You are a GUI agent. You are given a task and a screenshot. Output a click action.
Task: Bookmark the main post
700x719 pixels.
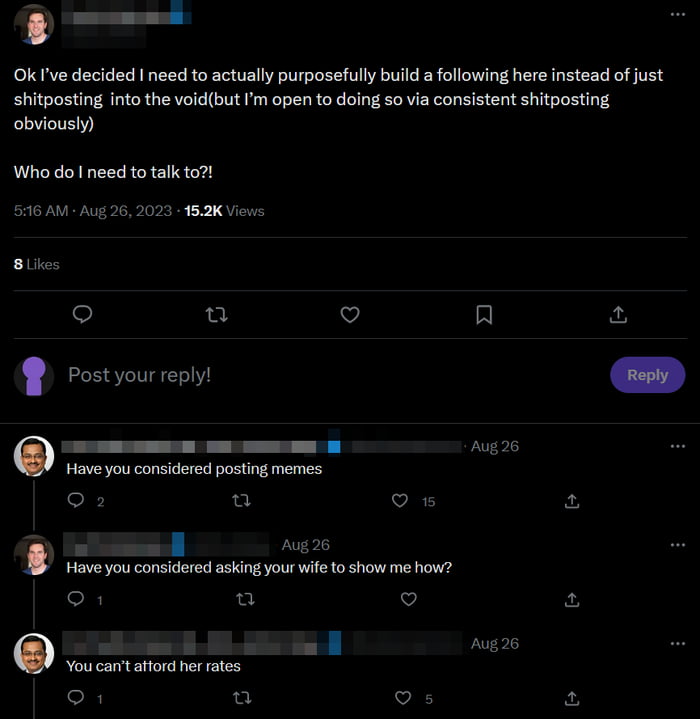484,315
